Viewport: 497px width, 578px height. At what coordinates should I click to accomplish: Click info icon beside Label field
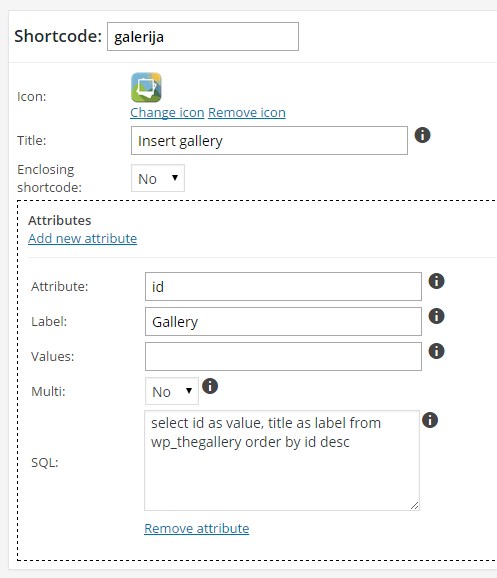click(x=437, y=316)
